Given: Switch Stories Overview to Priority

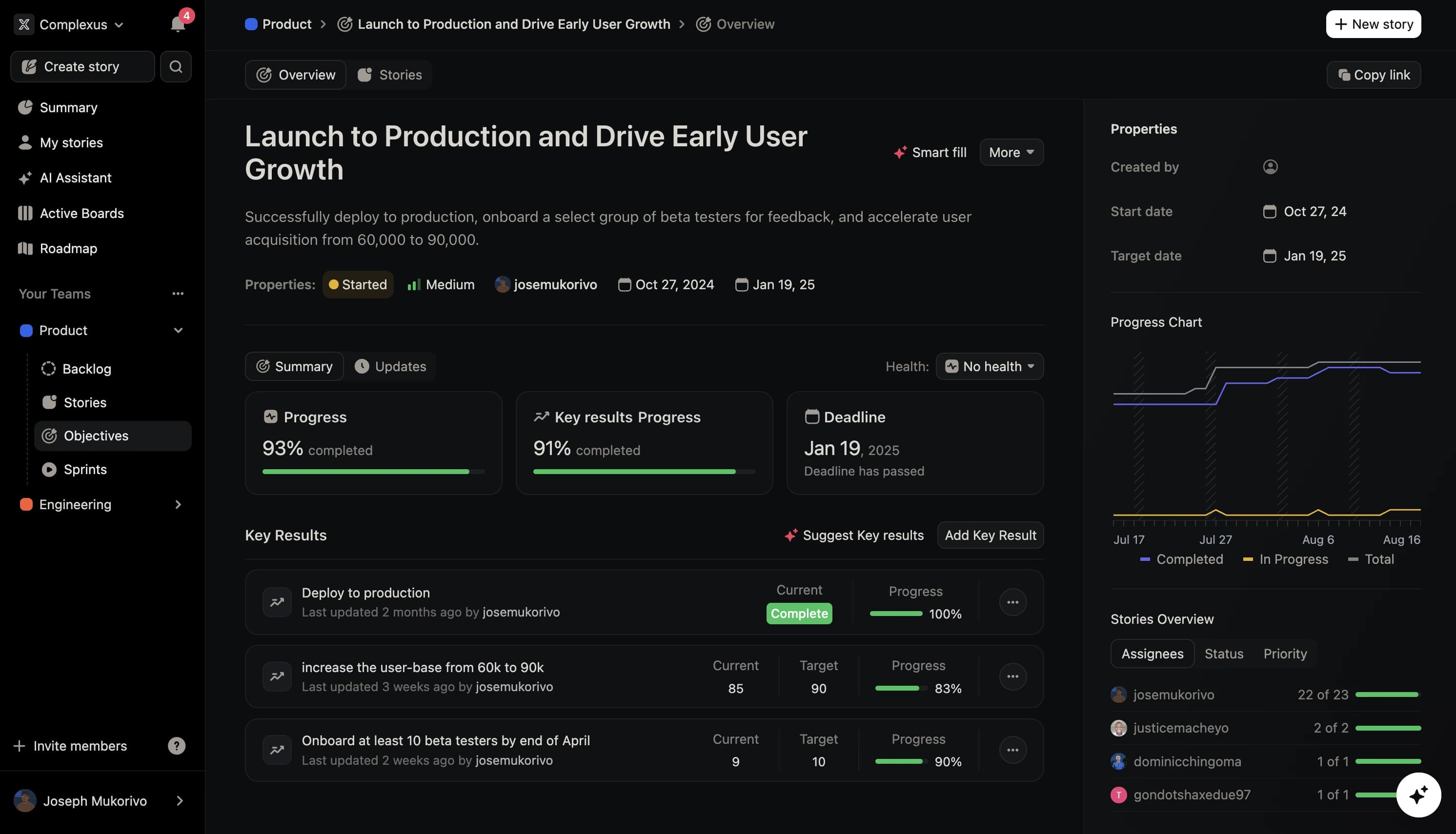Looking at the screenshot, I should (1285, 654).
